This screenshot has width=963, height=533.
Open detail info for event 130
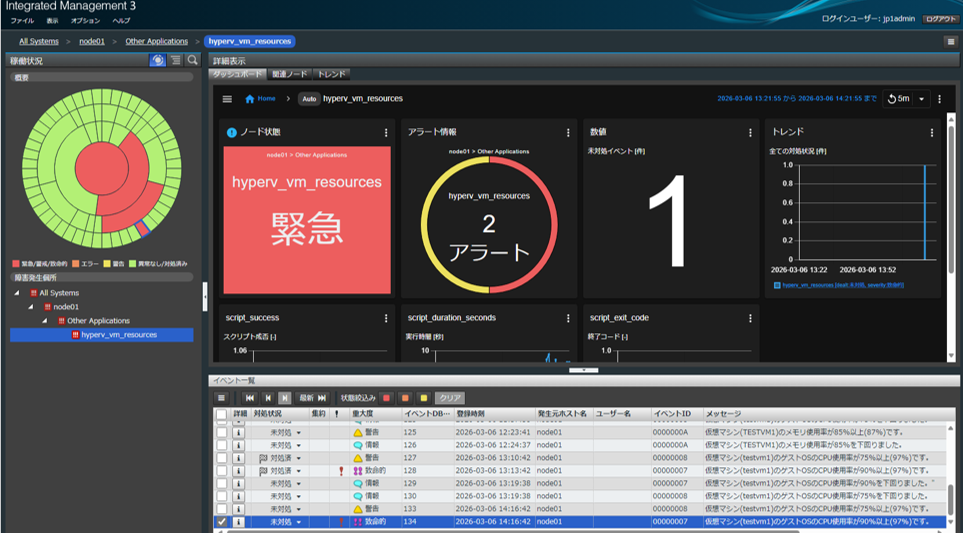tap(238, 496)
